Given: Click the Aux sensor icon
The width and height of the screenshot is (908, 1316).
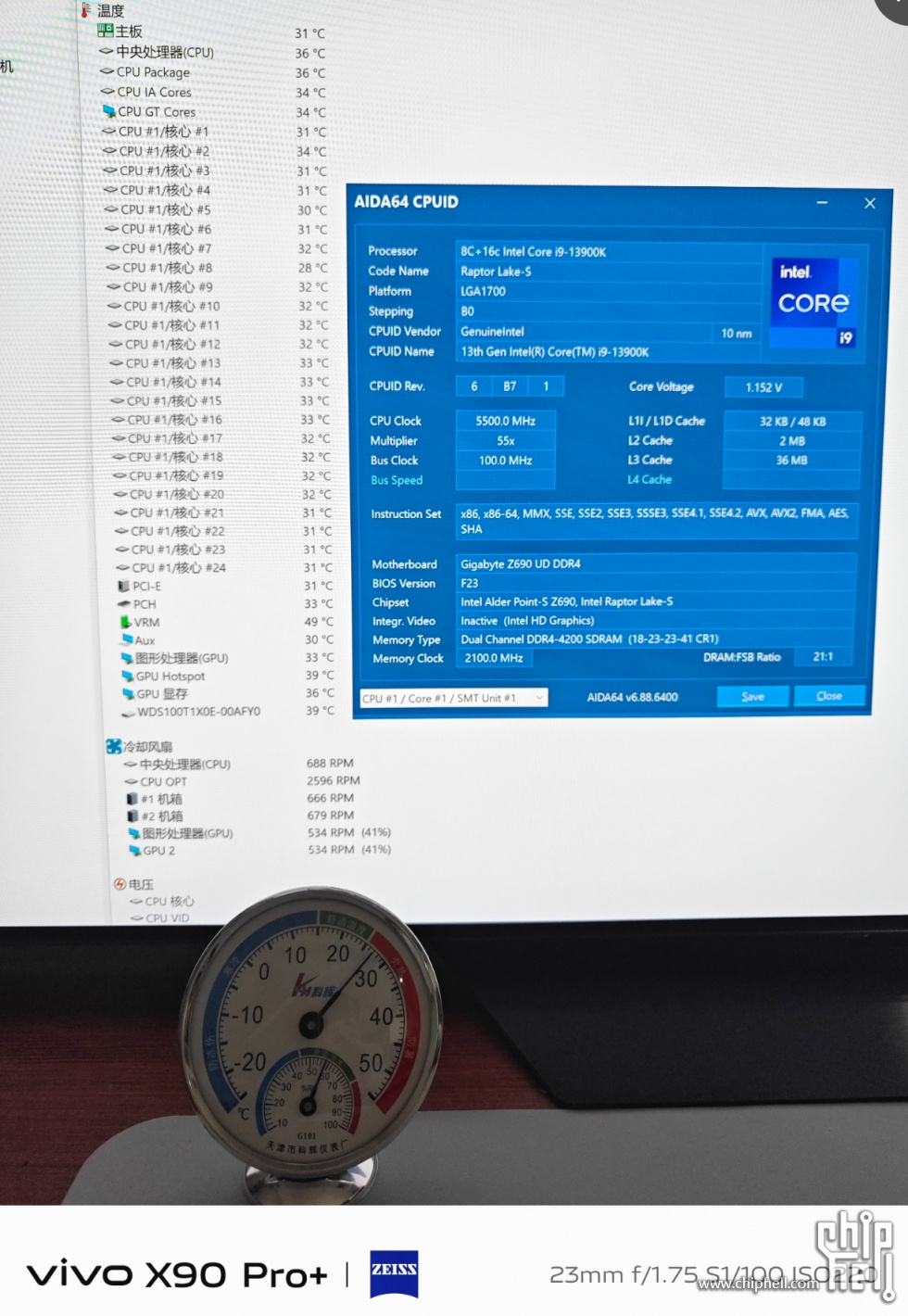Looking at the screenshot, I should point(127,639).
